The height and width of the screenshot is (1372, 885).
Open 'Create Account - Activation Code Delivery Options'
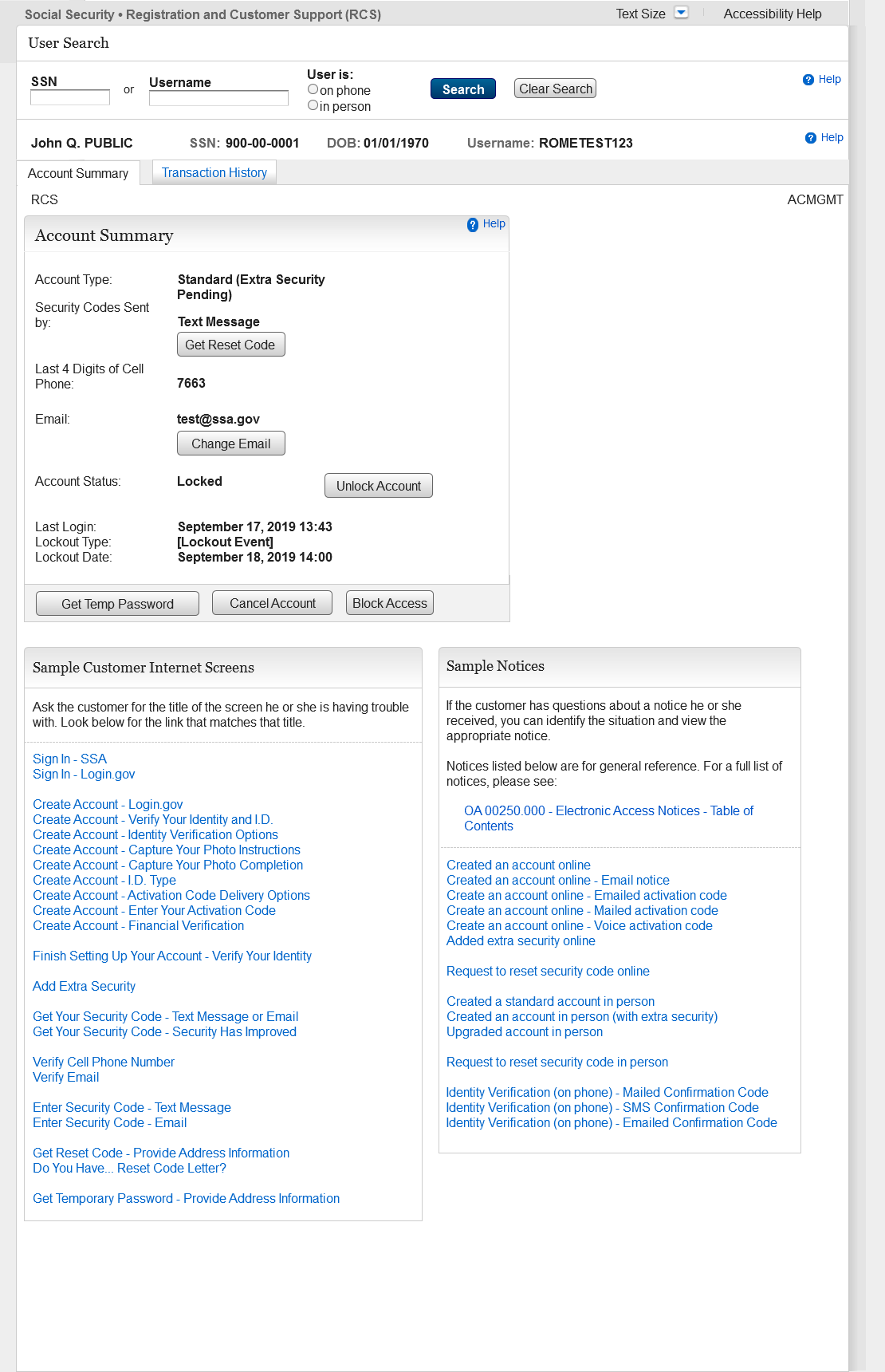[x=171, y=895]
